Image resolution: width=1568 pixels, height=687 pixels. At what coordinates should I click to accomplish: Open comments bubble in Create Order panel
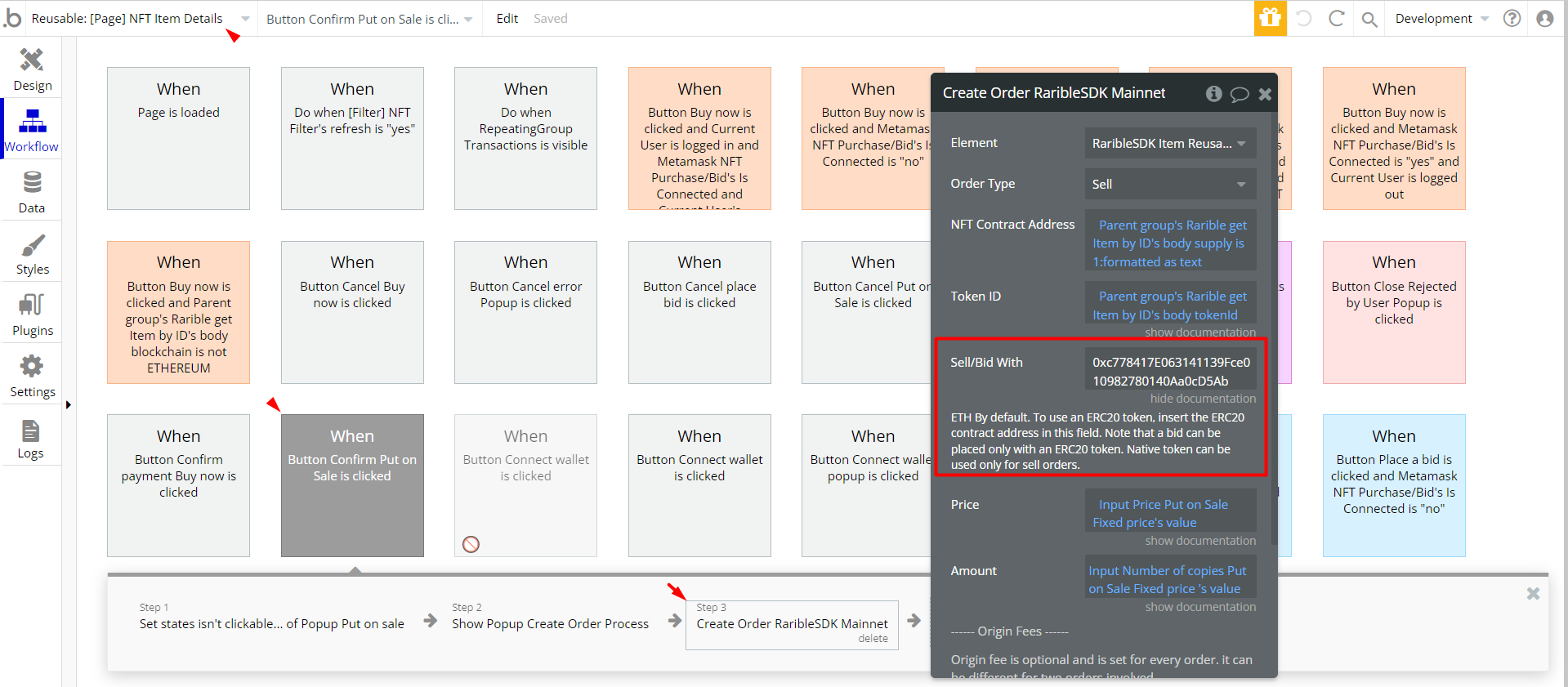(1240, 94)
